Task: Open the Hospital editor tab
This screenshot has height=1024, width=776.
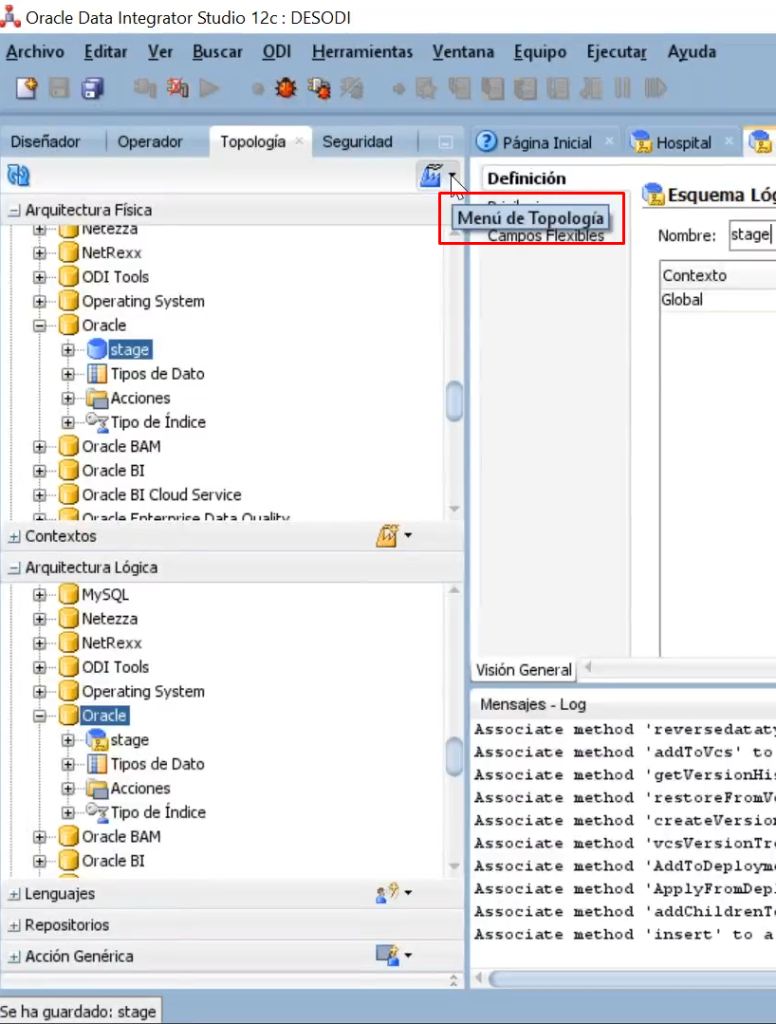Action: 683,142
